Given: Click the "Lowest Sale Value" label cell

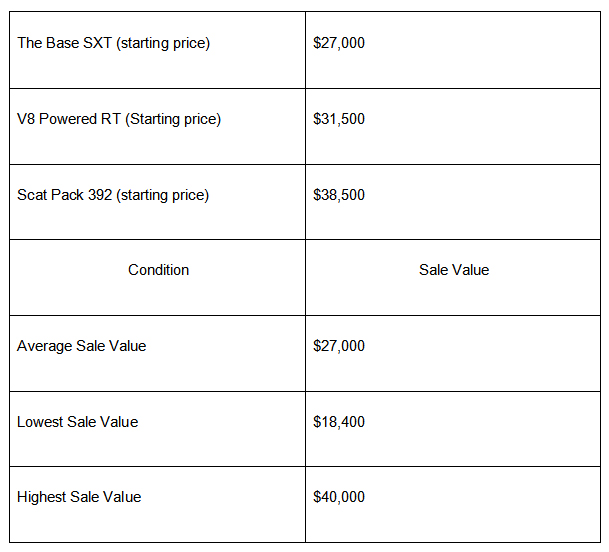Looking at the screenshot, I should [78, 422].
